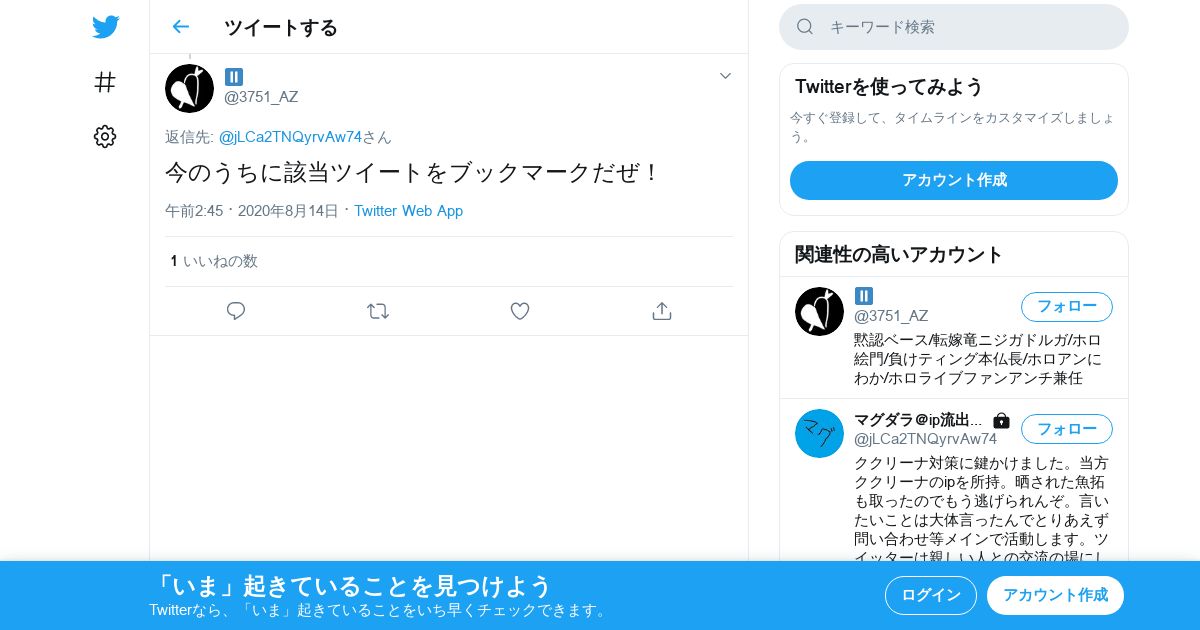Image resolution: width=1200 pixels, height=630 pixels.
Task: Reply using the speech bubble icon
Action: (236, 311)
